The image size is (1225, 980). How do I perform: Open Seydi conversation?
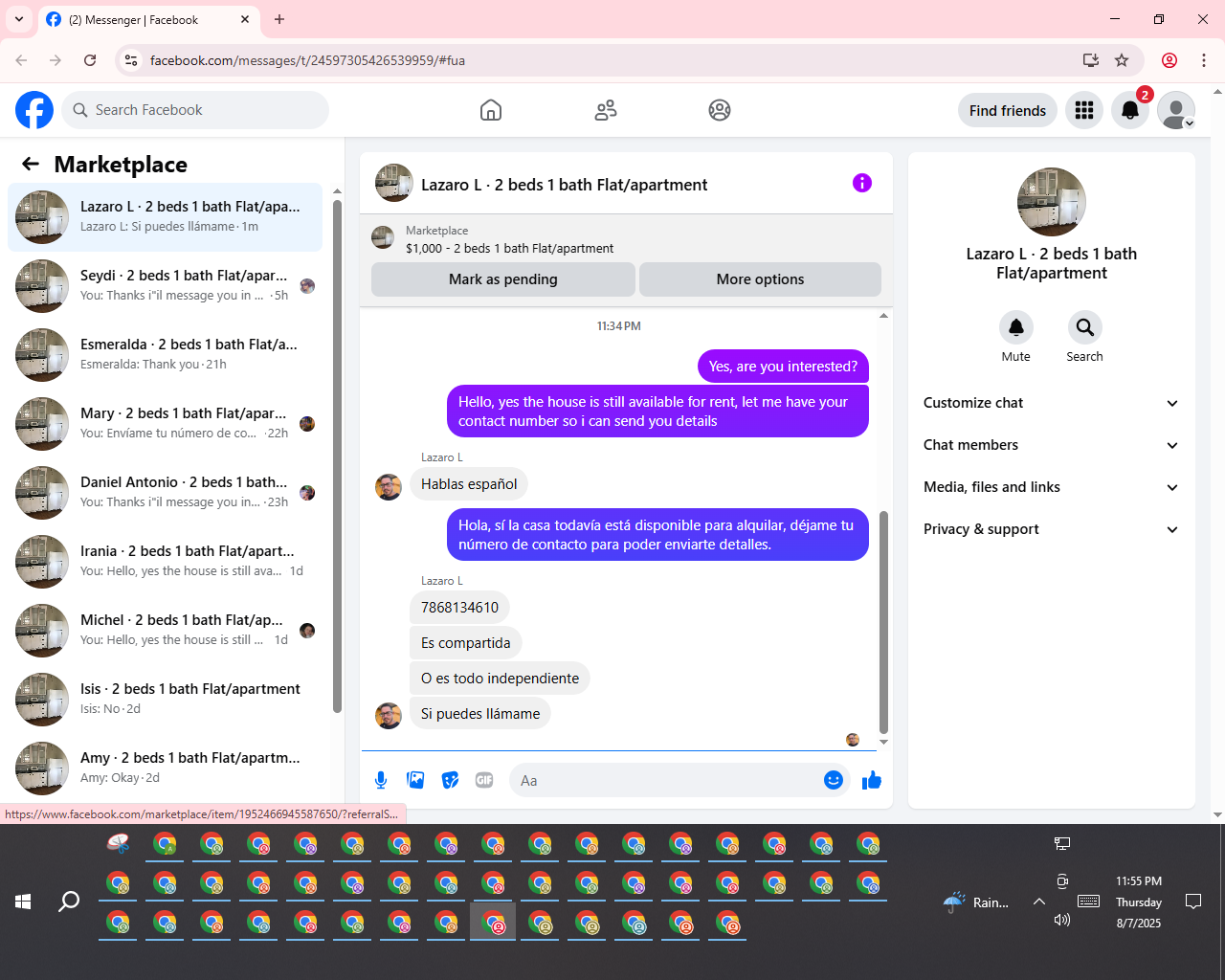[165, 286]
